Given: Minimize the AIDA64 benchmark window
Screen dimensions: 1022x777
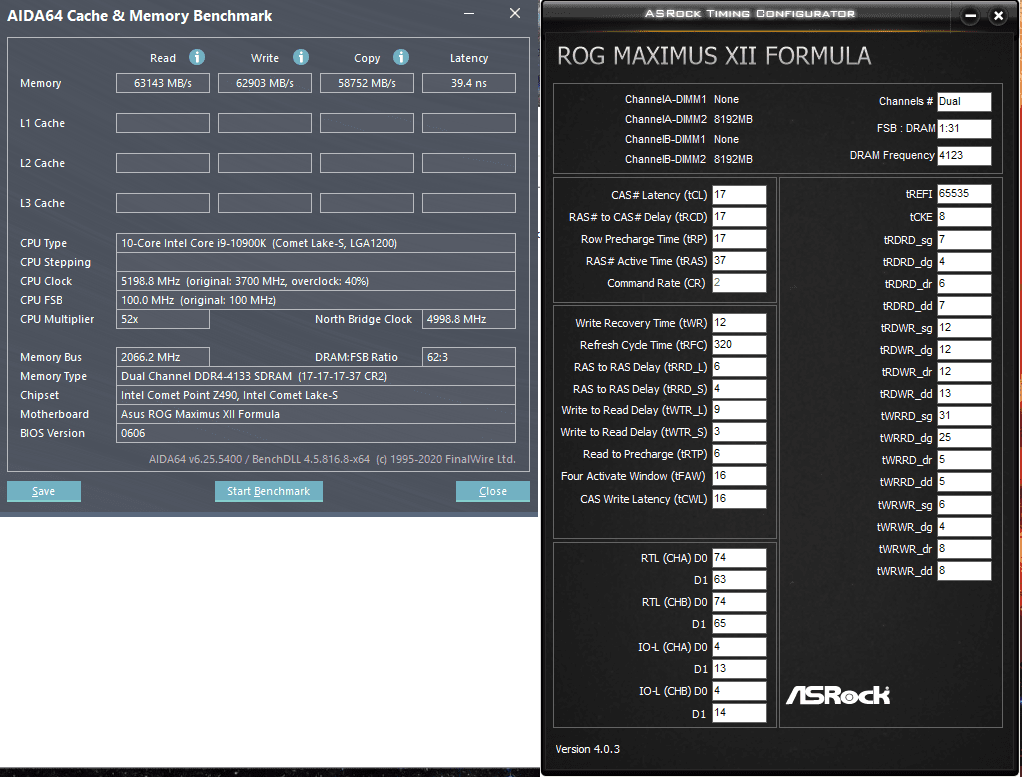Looking at the screenshot, I should point(469,13).
